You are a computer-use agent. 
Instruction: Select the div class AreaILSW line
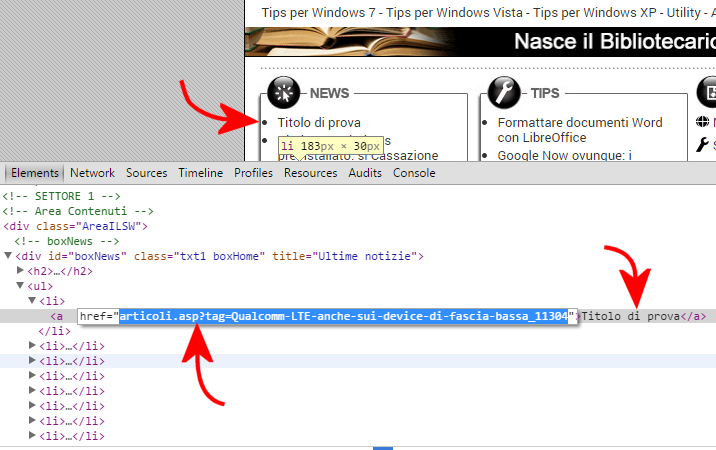click(75, 226)
